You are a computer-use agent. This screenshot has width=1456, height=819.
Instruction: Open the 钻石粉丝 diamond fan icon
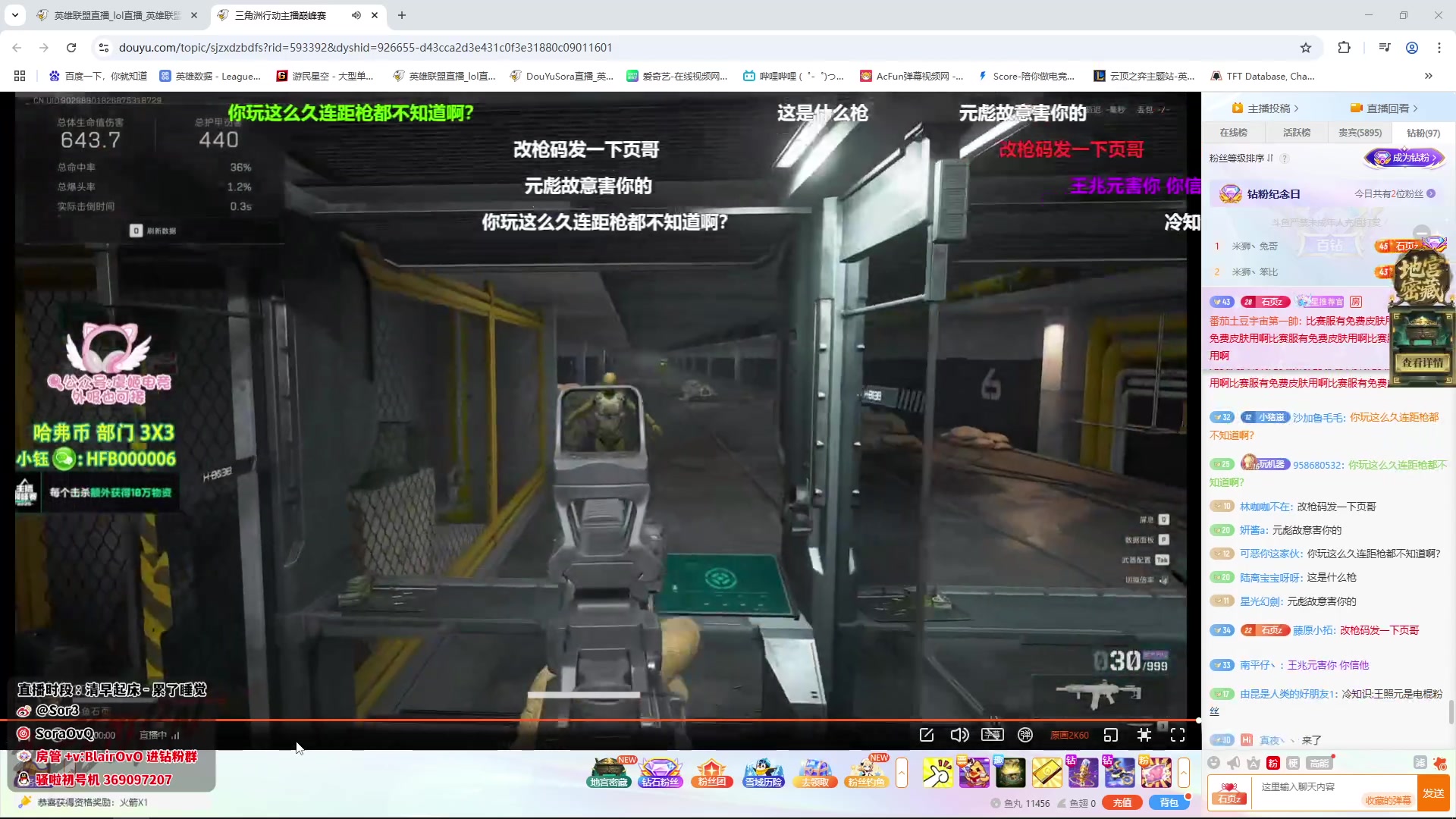(661, 773)
